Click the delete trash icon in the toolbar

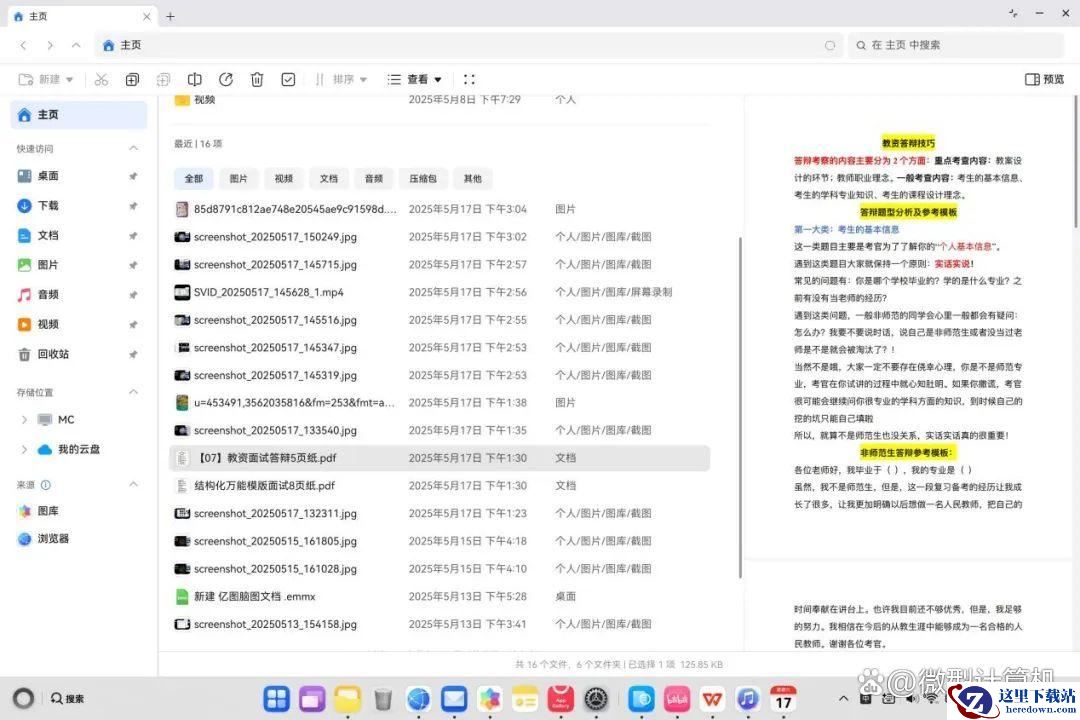click(257, 80)
